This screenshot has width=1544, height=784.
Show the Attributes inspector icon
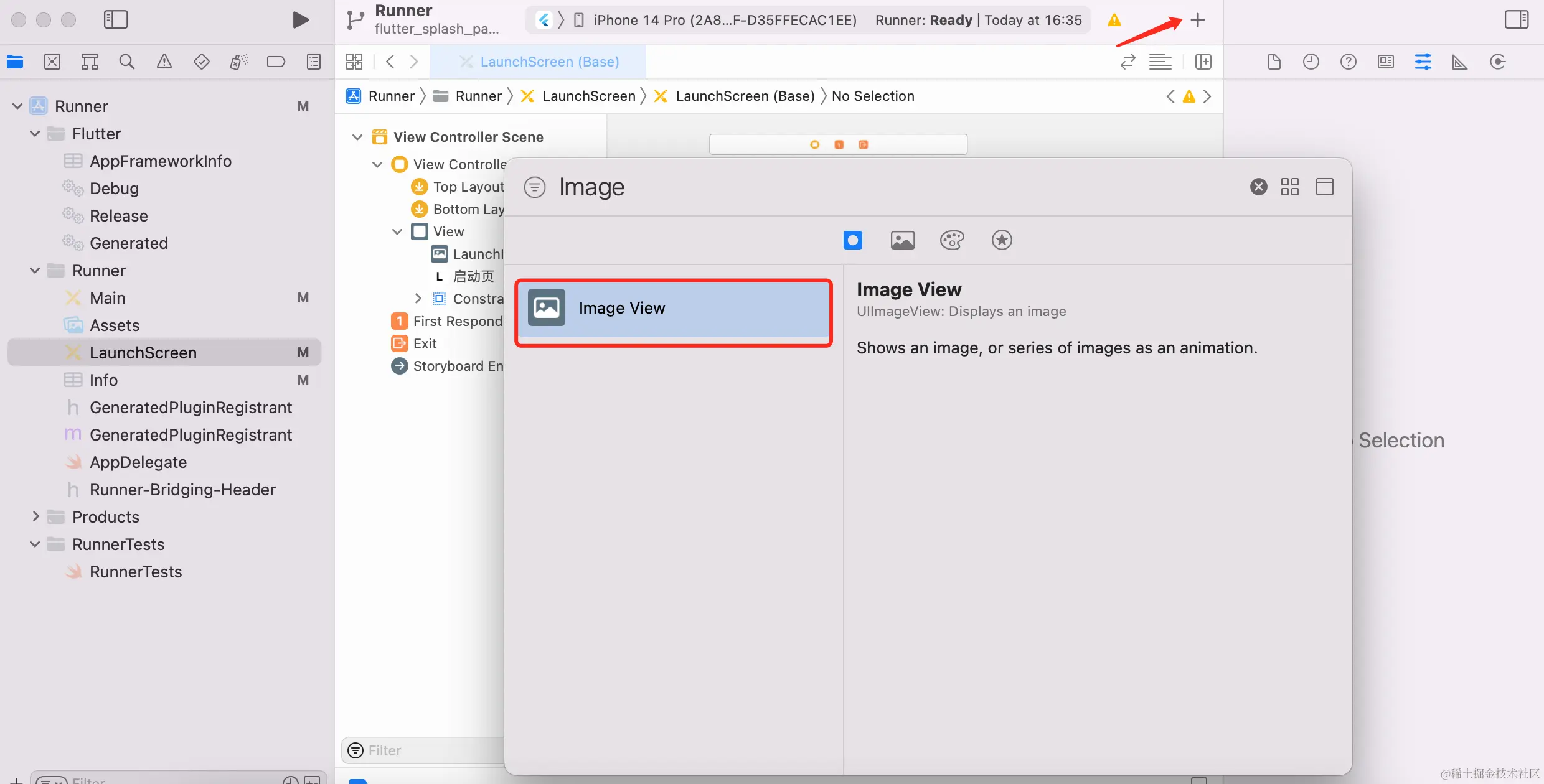(x=1423, y=62)
